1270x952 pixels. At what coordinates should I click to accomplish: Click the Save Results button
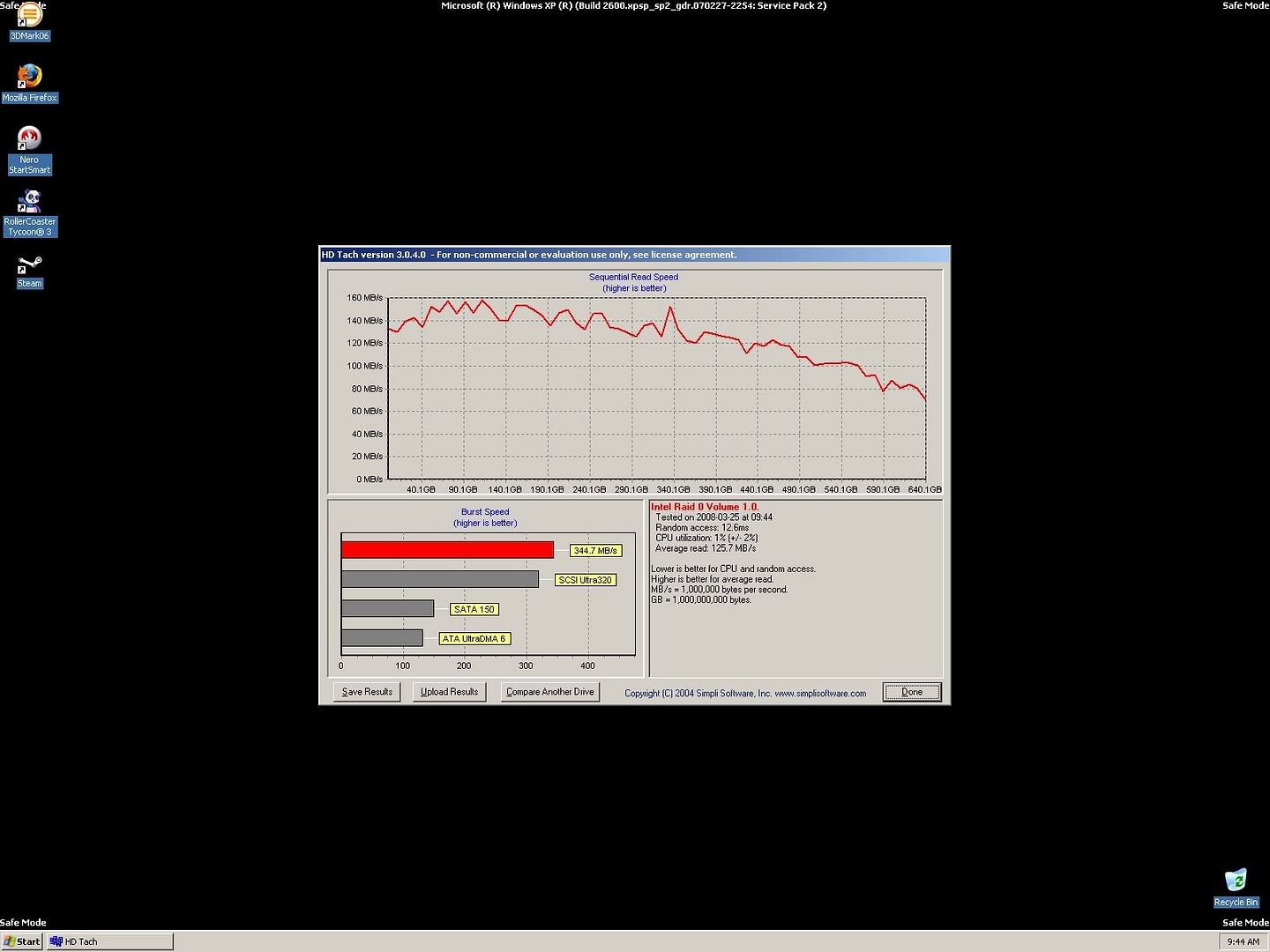tap(367, 692)
